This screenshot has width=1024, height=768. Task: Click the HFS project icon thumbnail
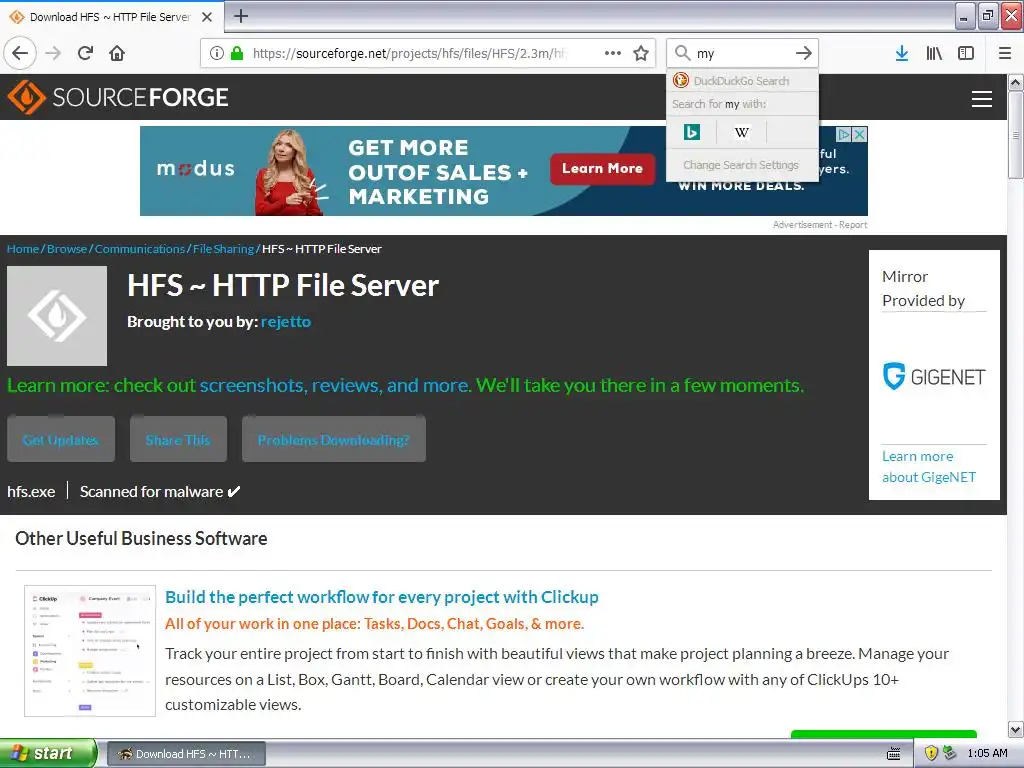(57, 316)
